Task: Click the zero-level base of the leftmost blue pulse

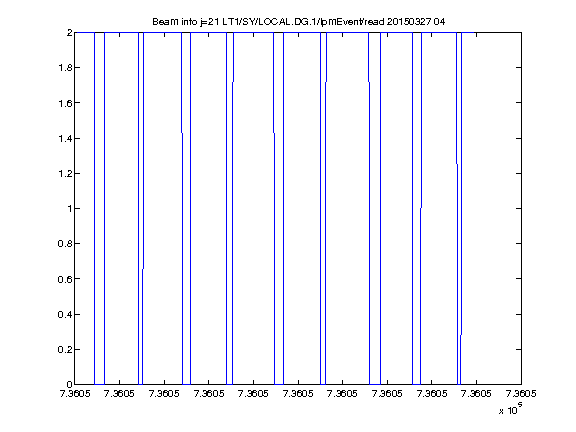Action: [100, 384]
